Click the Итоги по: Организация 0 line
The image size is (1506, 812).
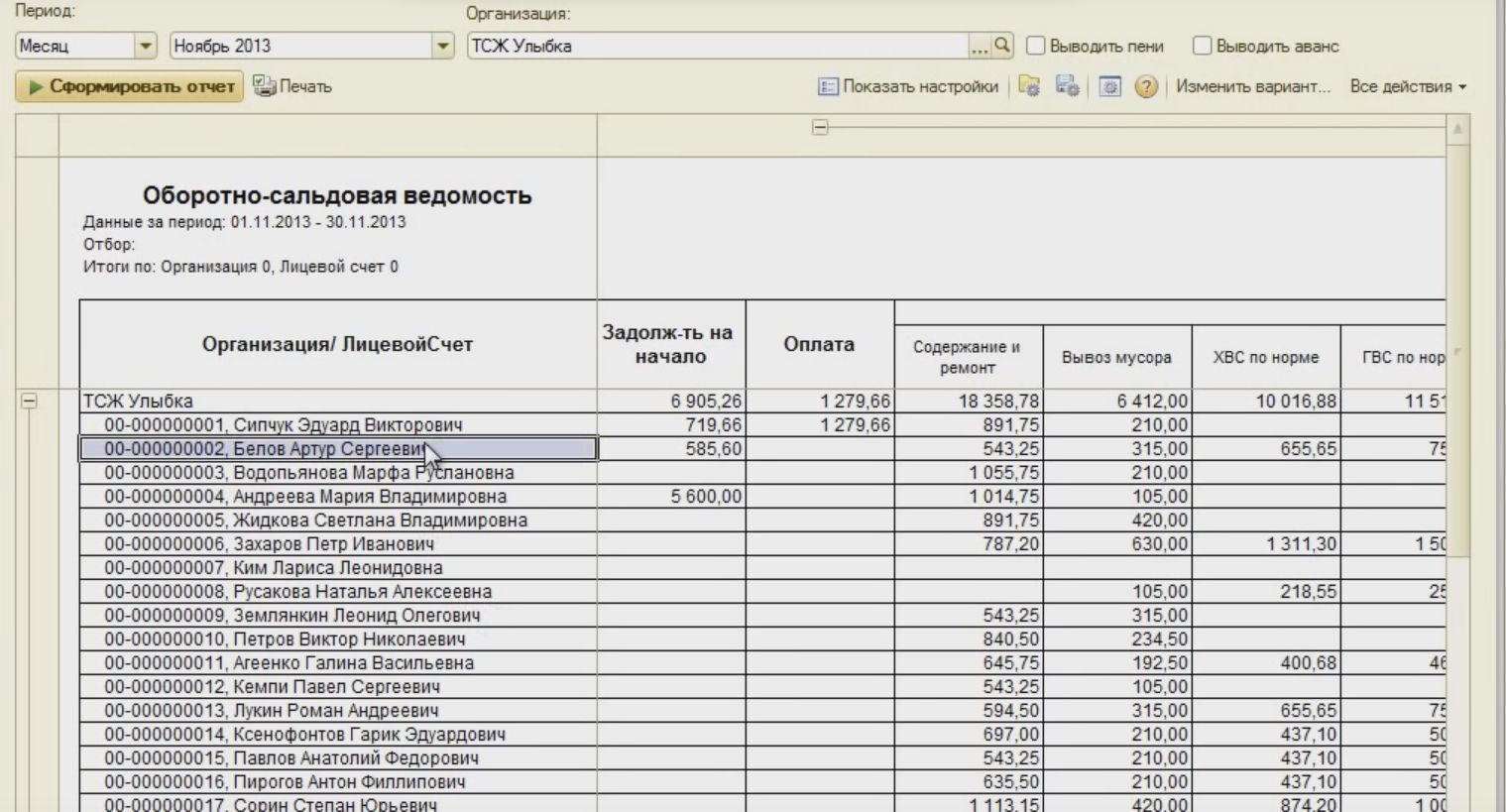click(x=241, y=266)
